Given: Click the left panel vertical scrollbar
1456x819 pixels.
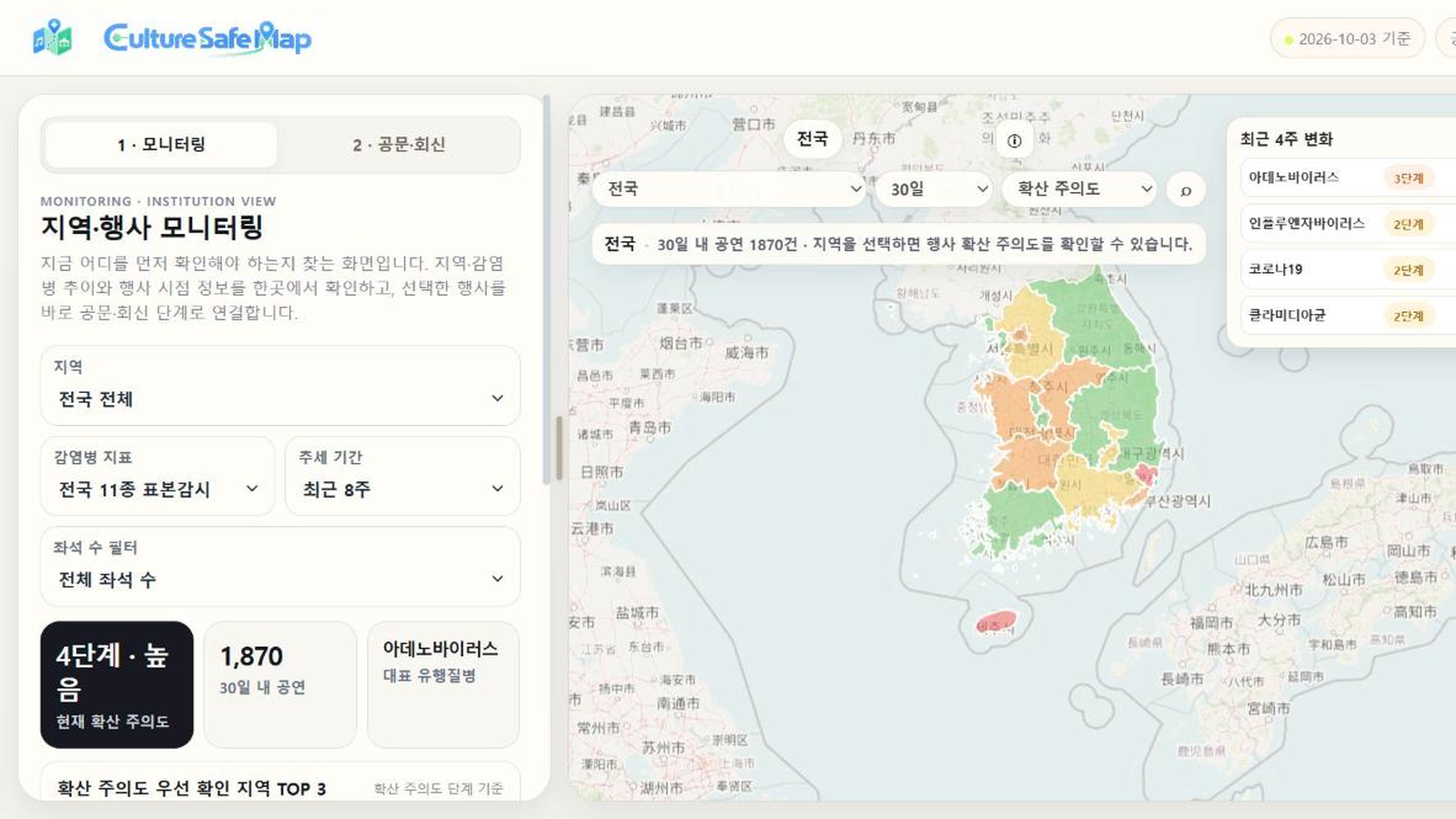Looking at the screenshot, I should tap(546, 289).
